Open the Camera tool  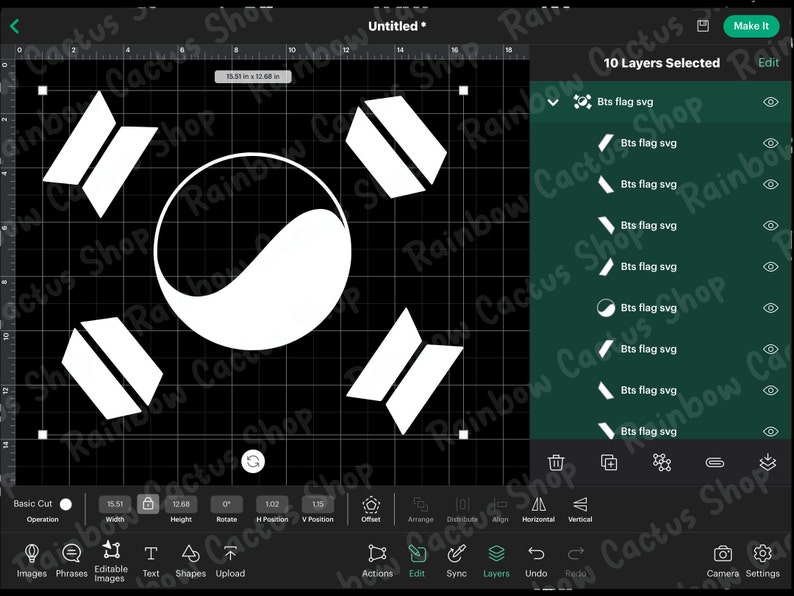click(x=723, y=561)
